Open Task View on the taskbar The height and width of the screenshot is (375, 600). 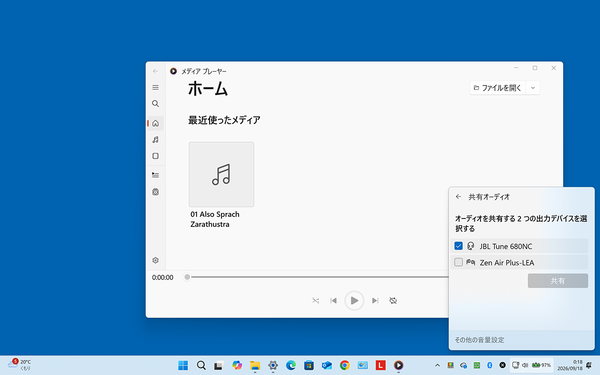(218, 365)
